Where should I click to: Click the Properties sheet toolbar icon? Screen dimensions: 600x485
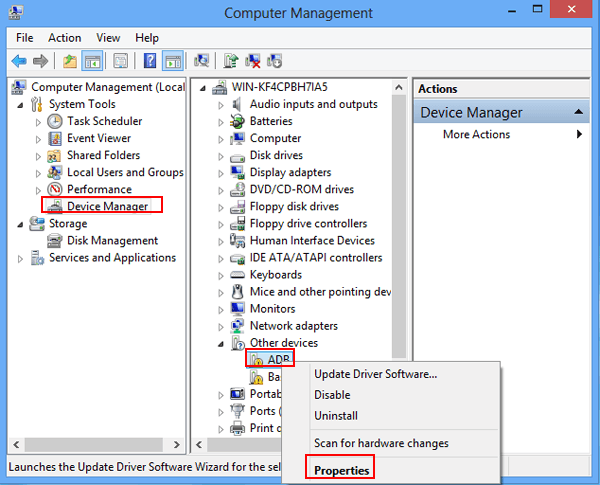coord(121,61)
